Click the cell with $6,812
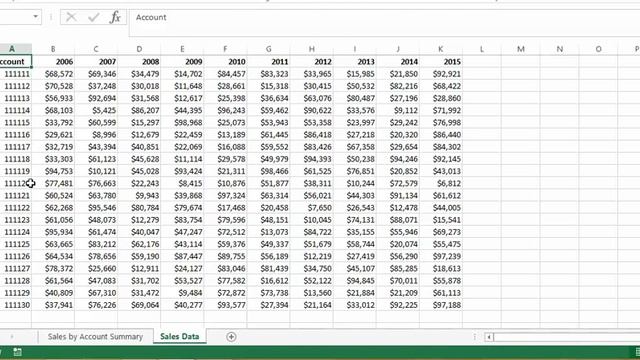This screenshot has width=640, height=360. point(441,183)
